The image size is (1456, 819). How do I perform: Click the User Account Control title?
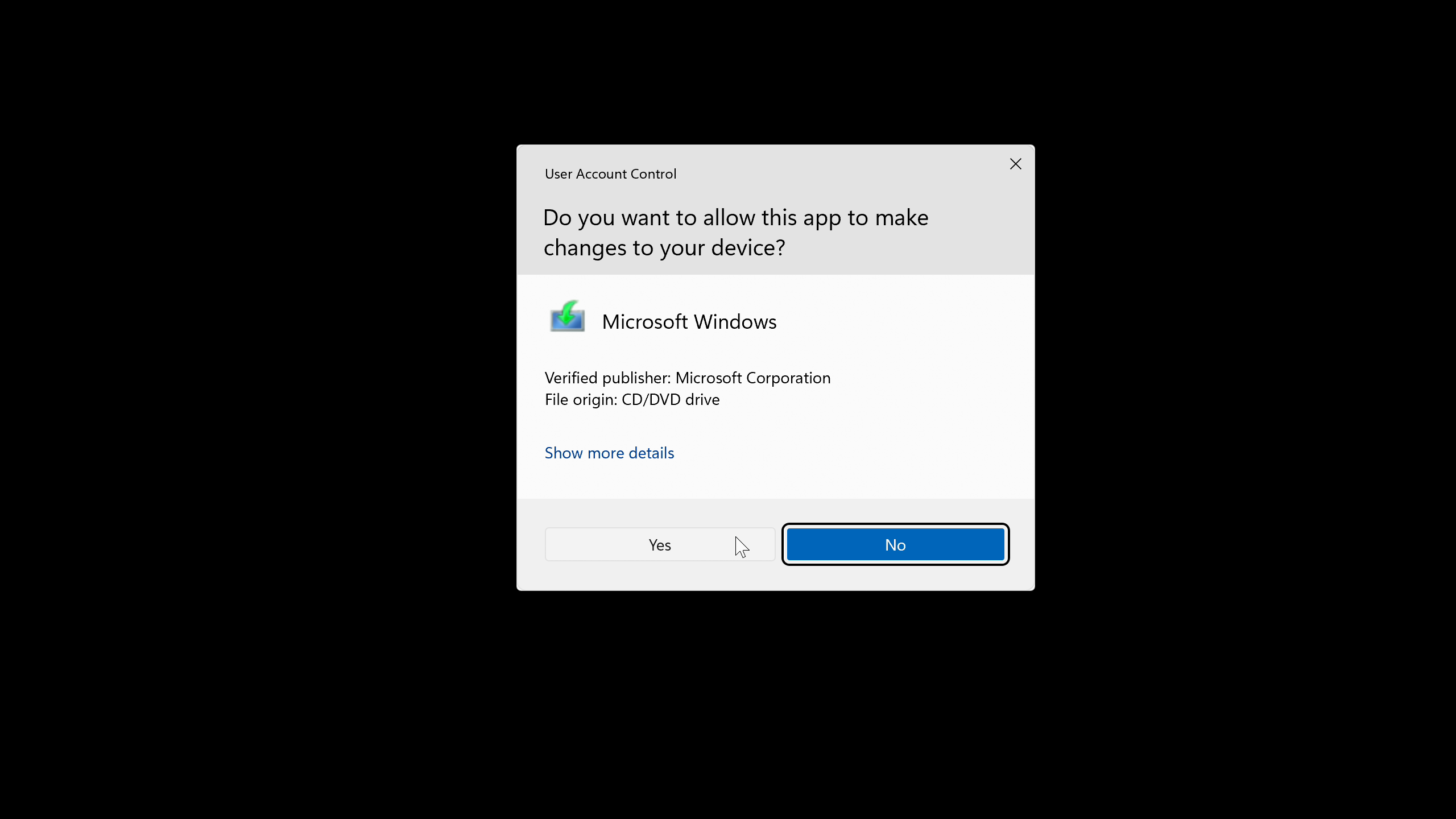610,173
